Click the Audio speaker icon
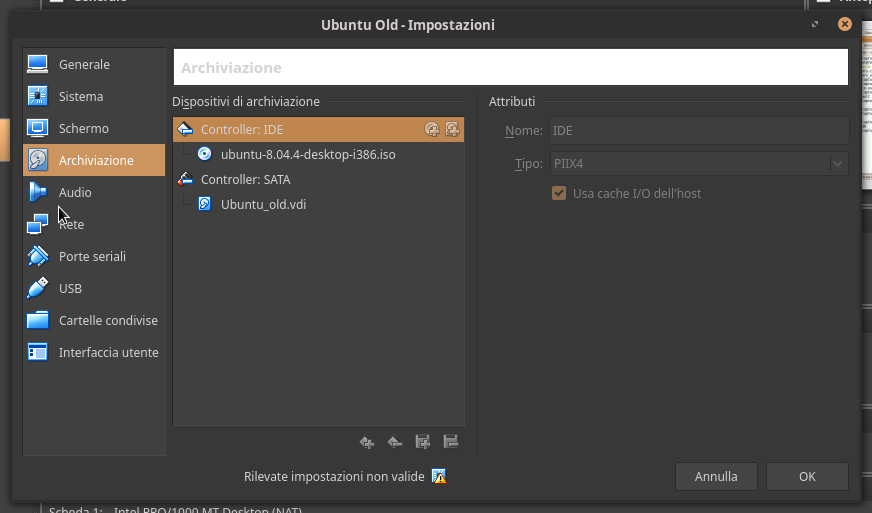The width and height of the screenshot is (872, 513). tap(38, 192)
